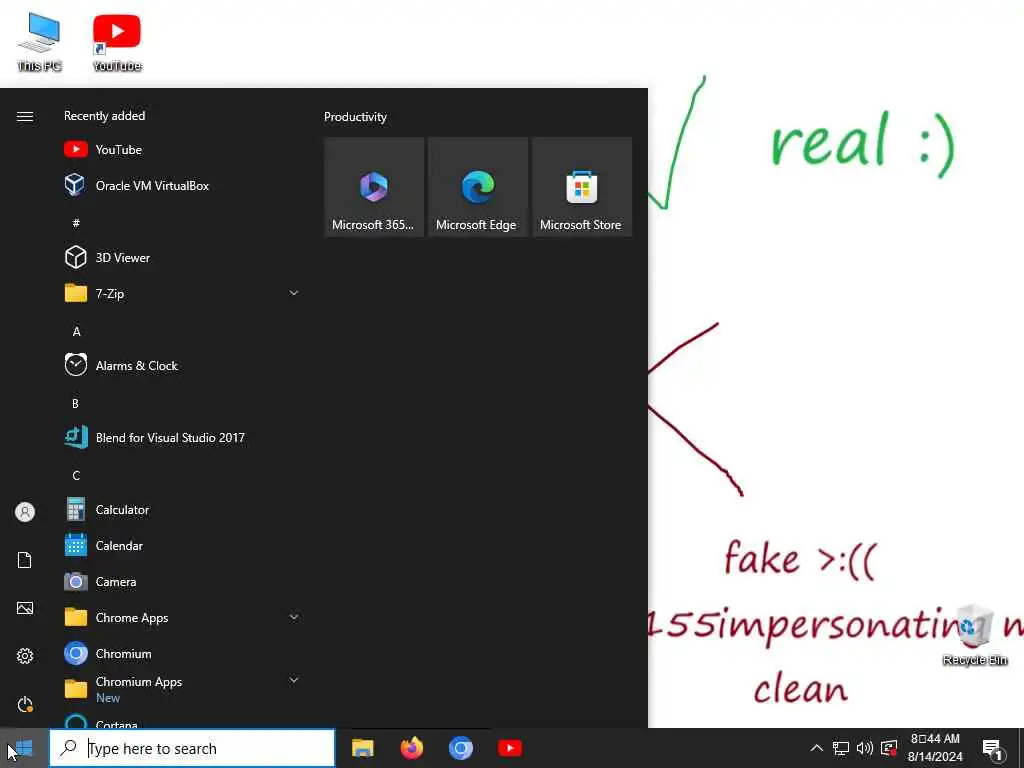The width and height of the screenshot is (1024, 768).
Task: Click the 'C' letter group header
Action: [76, 475]
